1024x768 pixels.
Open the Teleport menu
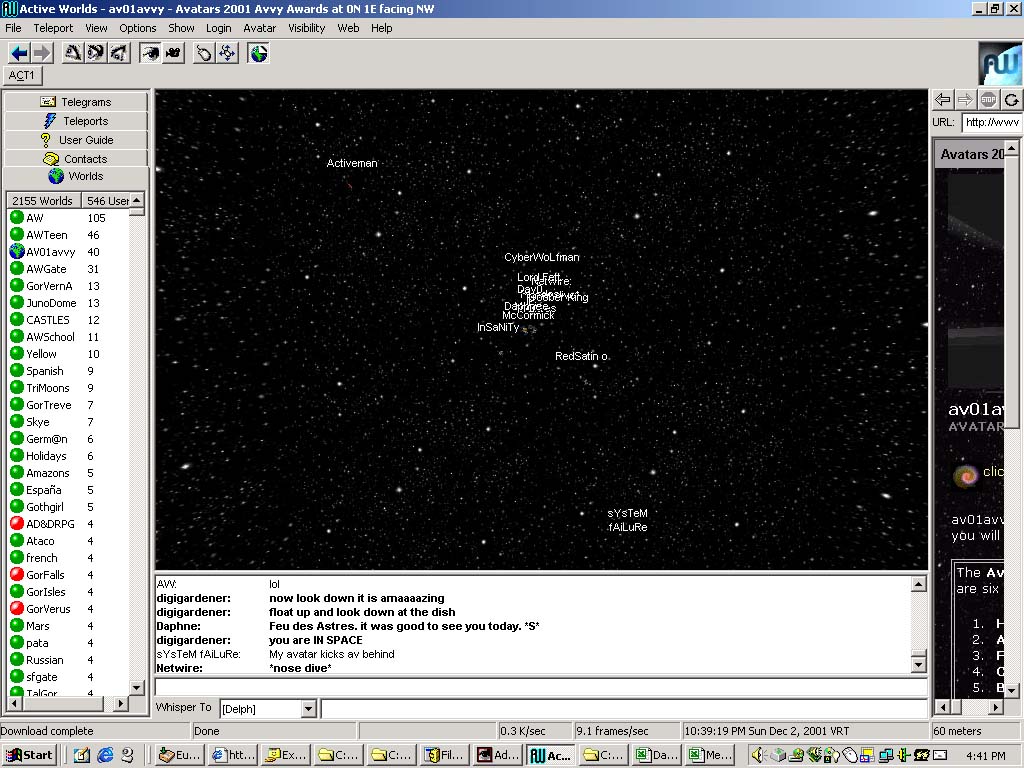pyautogui.click(x=53, y=28)
